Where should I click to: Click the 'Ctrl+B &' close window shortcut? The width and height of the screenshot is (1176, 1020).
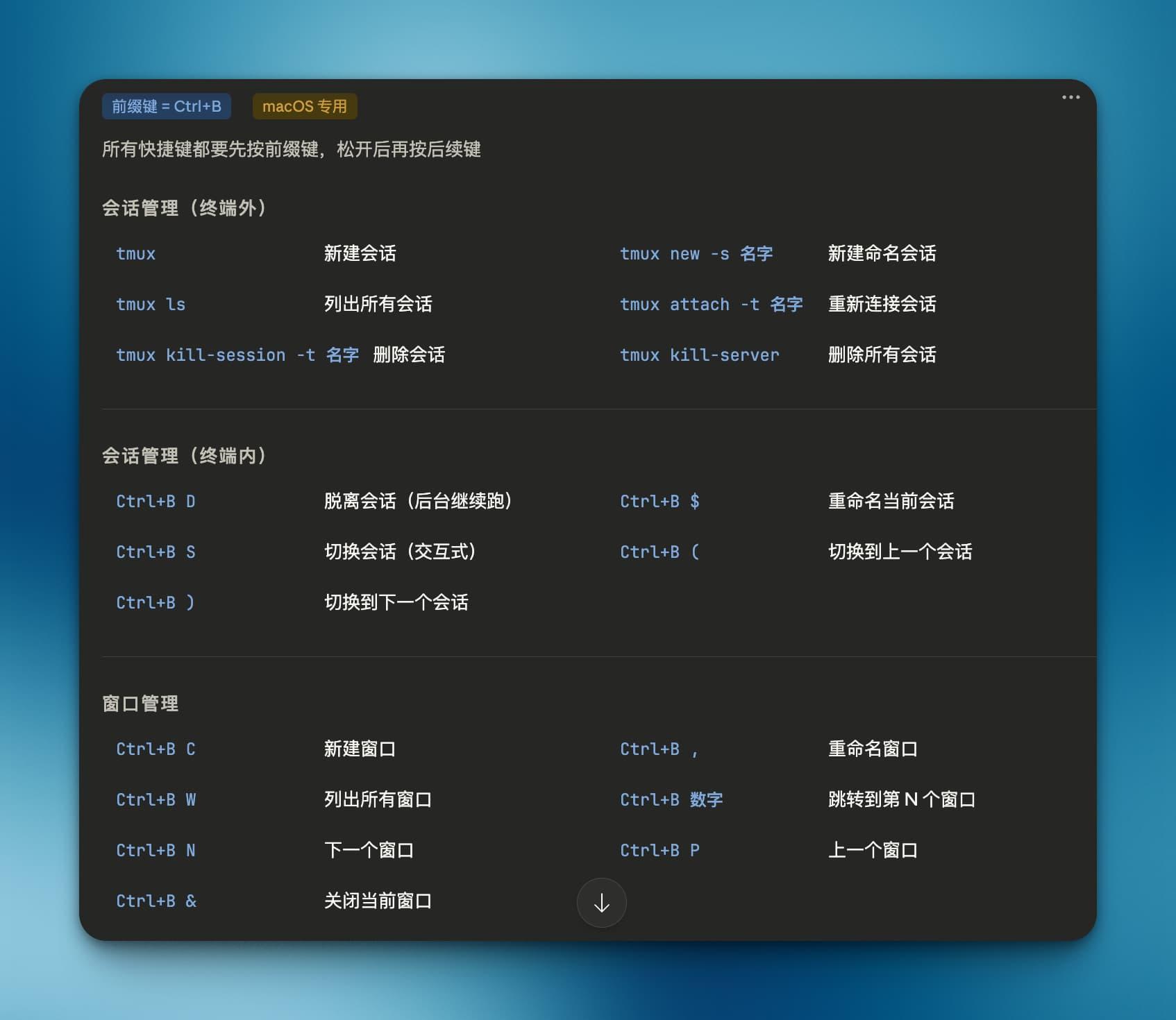point(156,901)
